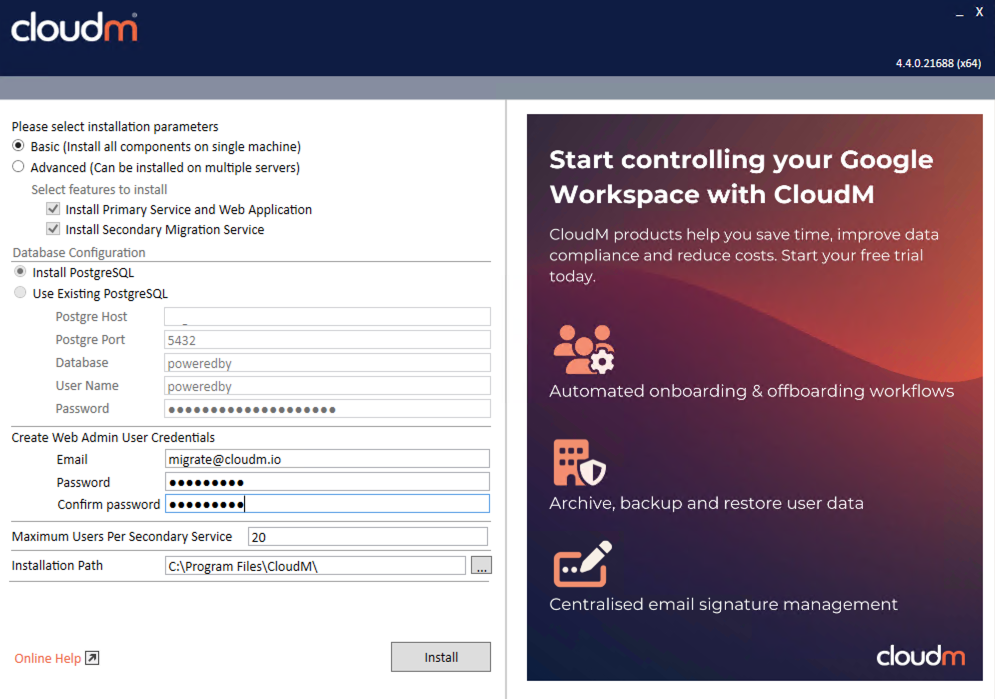The height and width of the screenshot is (699, 995).
Task: Click the 'CloudM products help you save time' paragraph
Action: coord(744,255)
